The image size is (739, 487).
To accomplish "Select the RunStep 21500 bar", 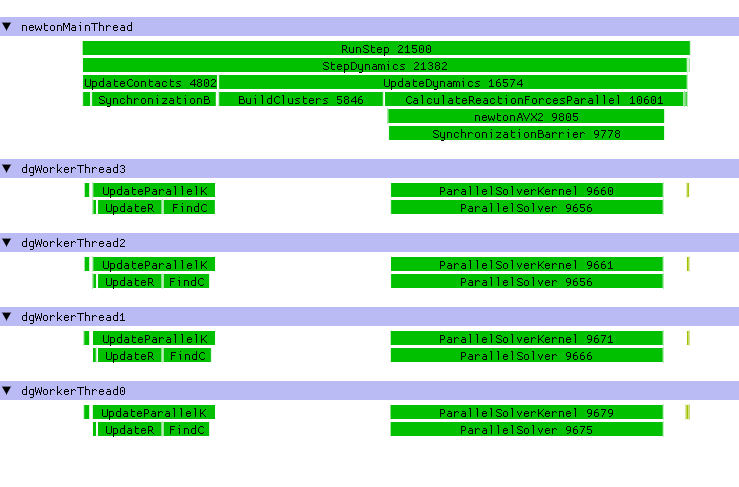I will coord(386,48).
